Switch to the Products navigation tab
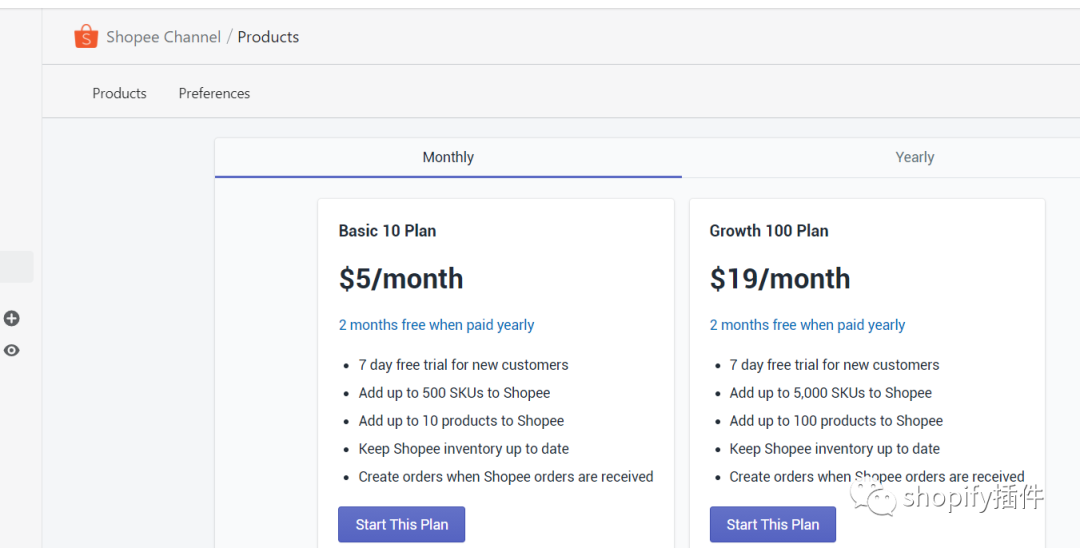1080x548 pixels. (x=119, y=93)
